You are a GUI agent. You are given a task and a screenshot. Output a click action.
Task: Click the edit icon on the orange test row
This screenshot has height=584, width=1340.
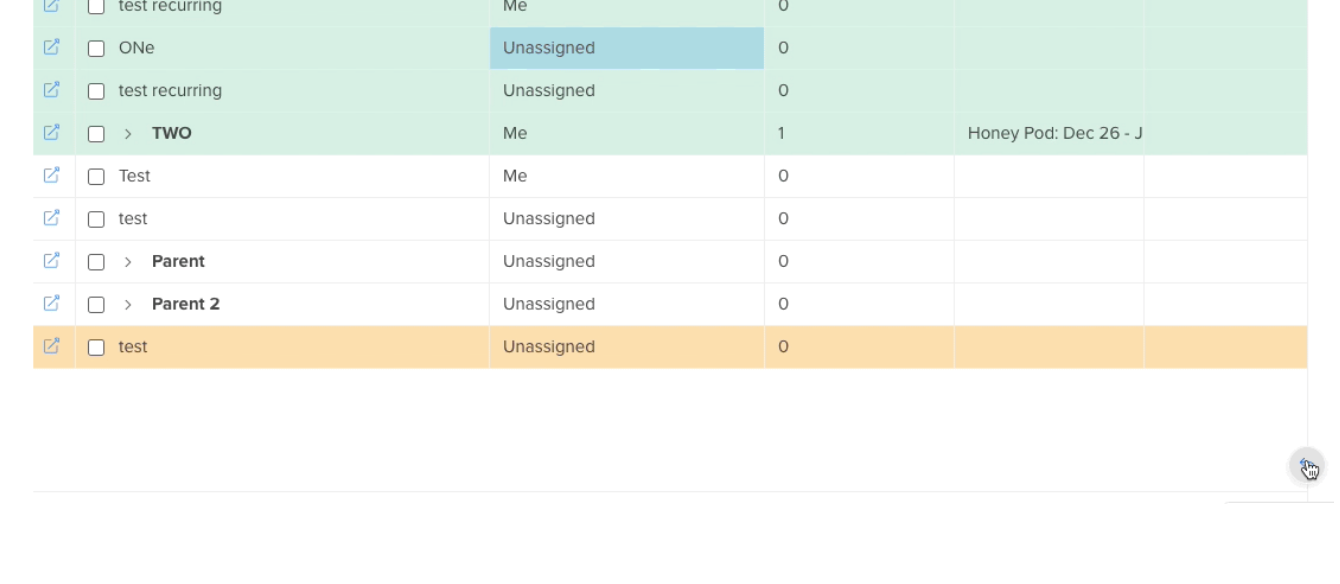(x=52, y=346)
